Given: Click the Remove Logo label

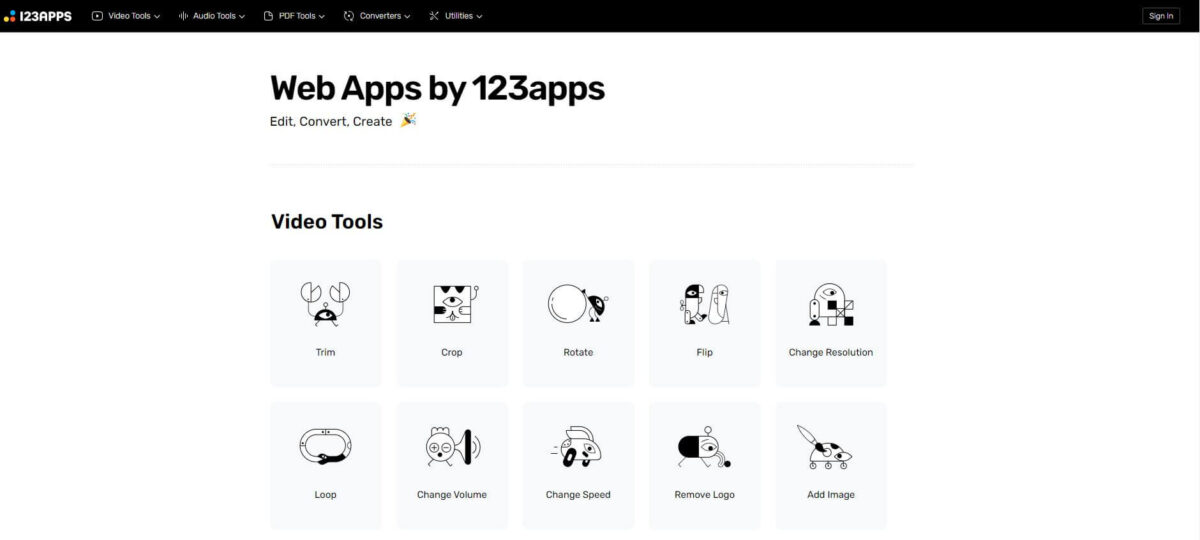Looking at the screenshot, I should [x=705, y=494].
